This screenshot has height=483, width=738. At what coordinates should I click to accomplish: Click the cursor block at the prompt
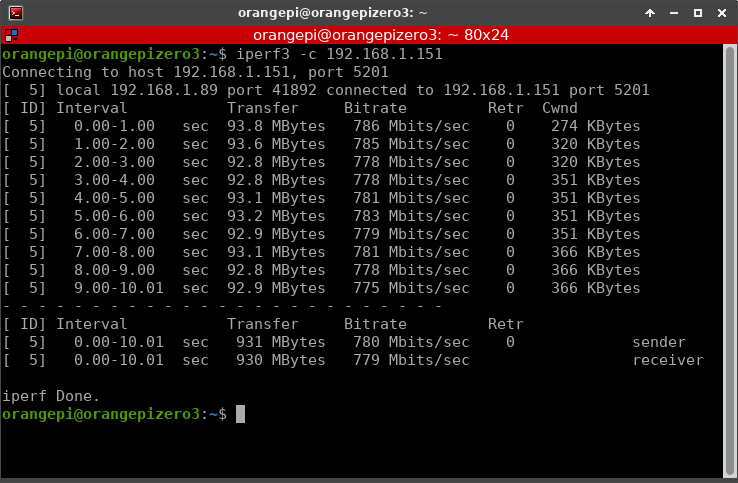pyautogui.click(x=240, y=414)
